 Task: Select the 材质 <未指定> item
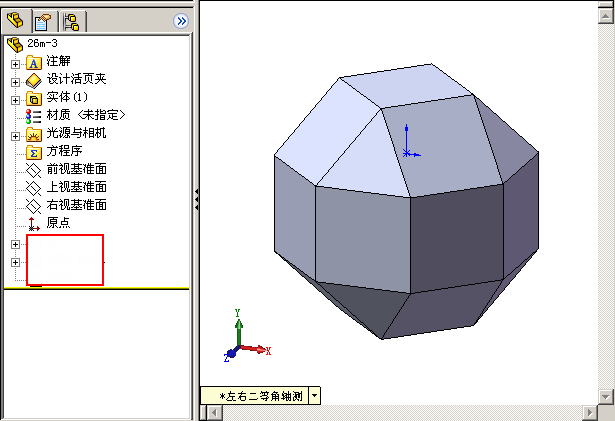point(86,115)
